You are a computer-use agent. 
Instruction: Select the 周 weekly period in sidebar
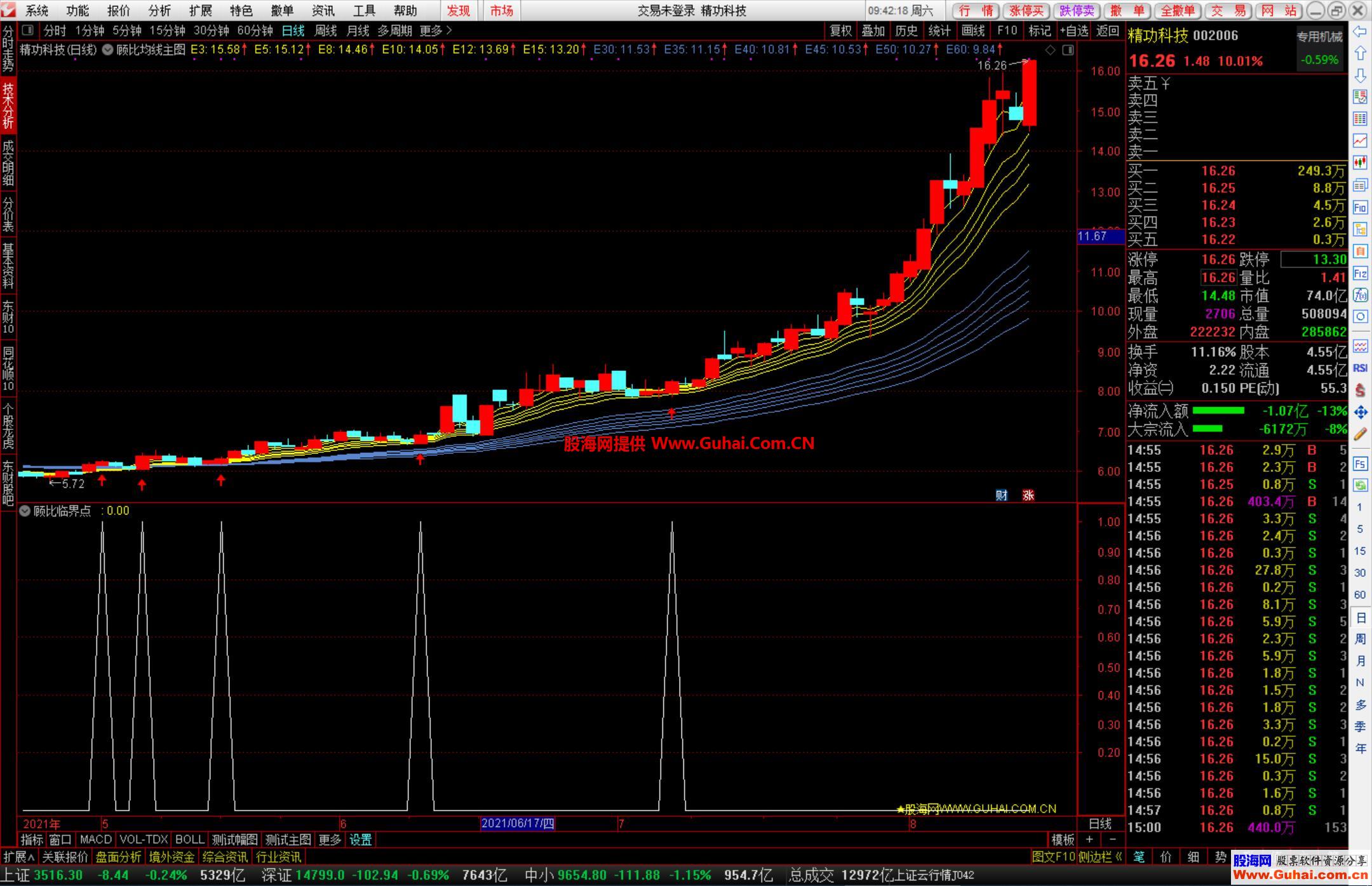1360,639
